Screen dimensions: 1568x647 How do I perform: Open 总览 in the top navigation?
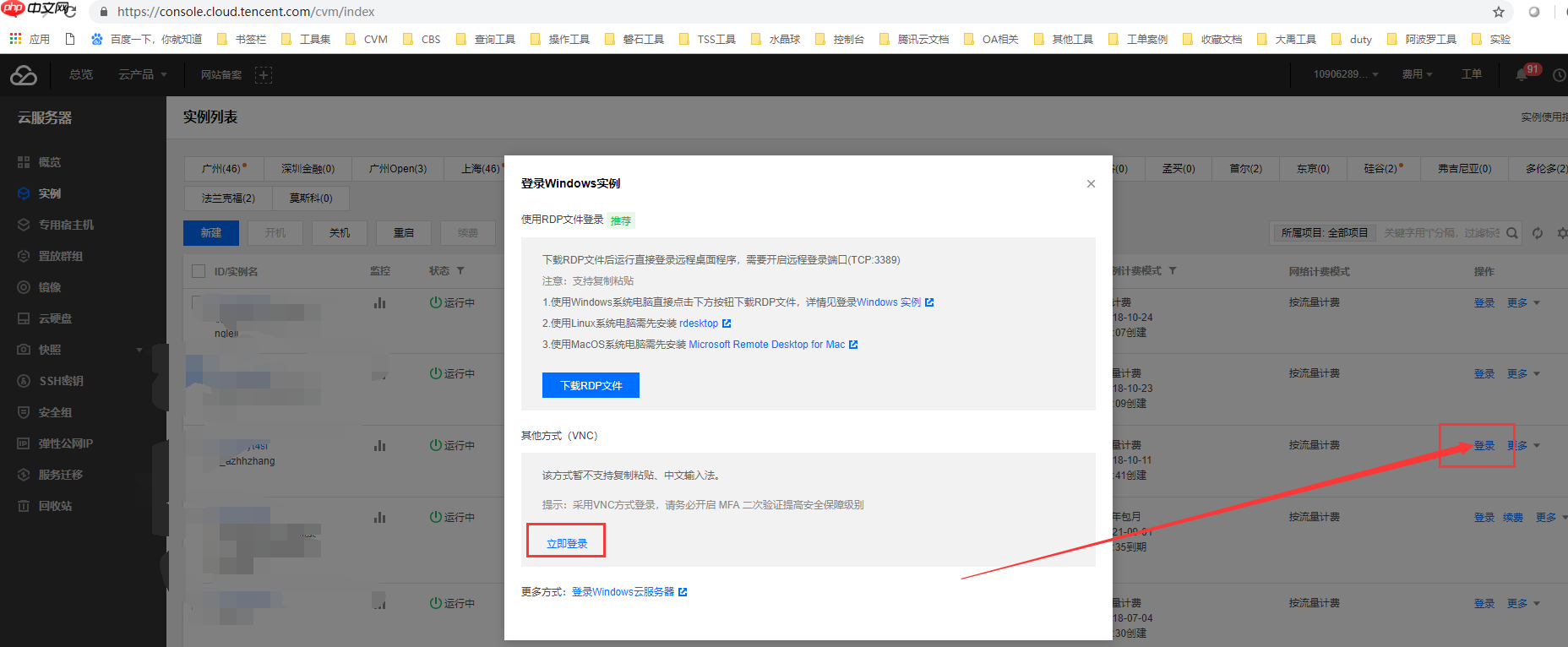coord(81,74)
